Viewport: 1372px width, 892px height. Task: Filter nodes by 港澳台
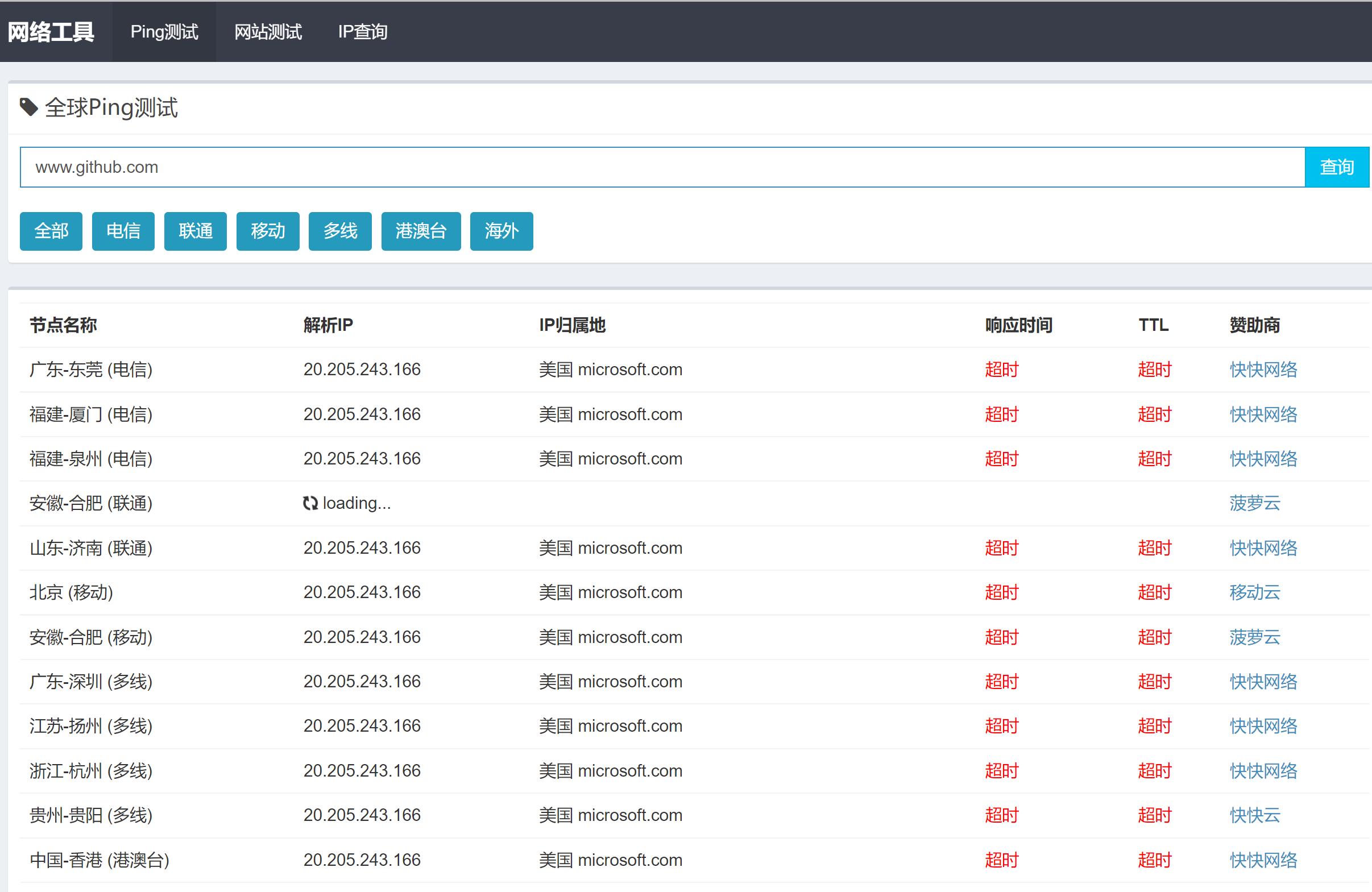point(421,231)
